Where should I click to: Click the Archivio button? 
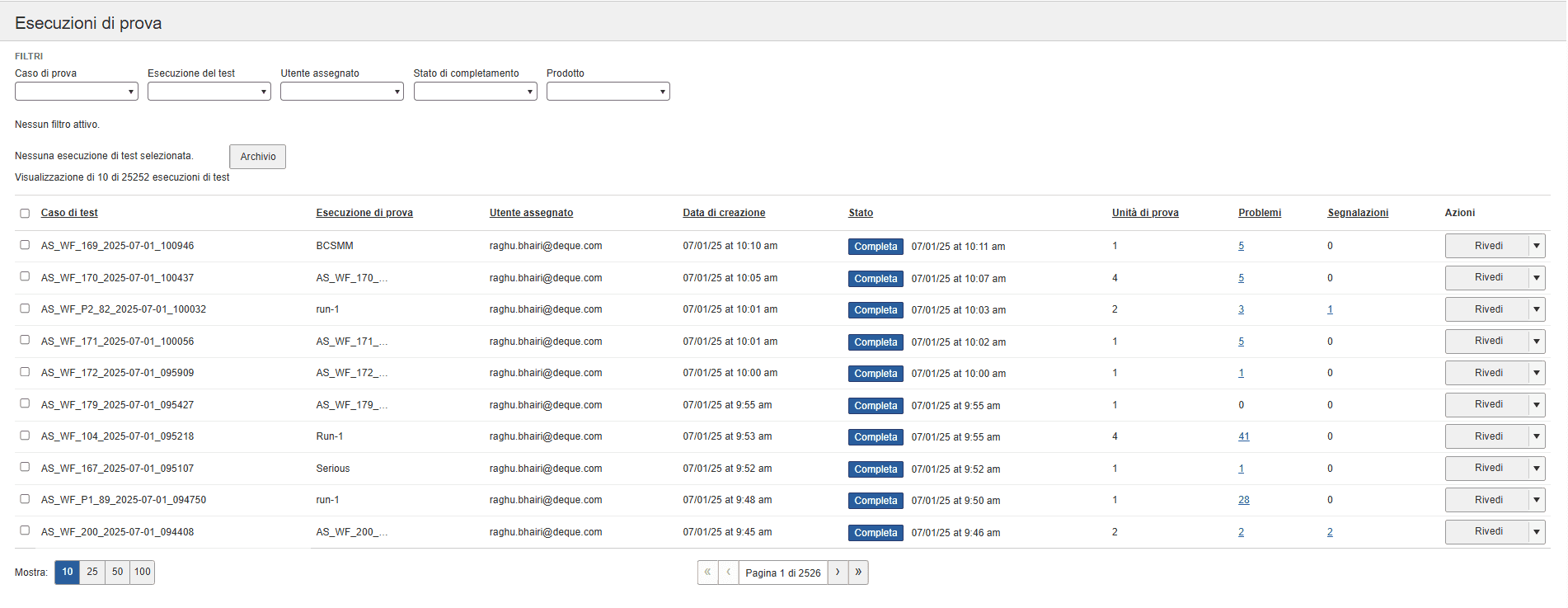pyautogui.click(x=257, y=157)
